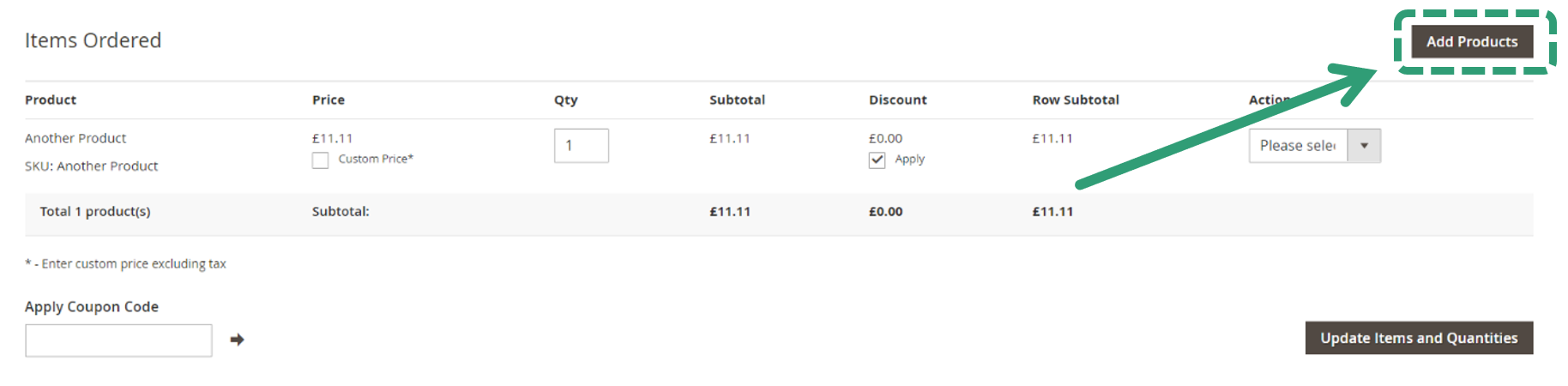Click the Add Products button

click(x=1471, y=41)
